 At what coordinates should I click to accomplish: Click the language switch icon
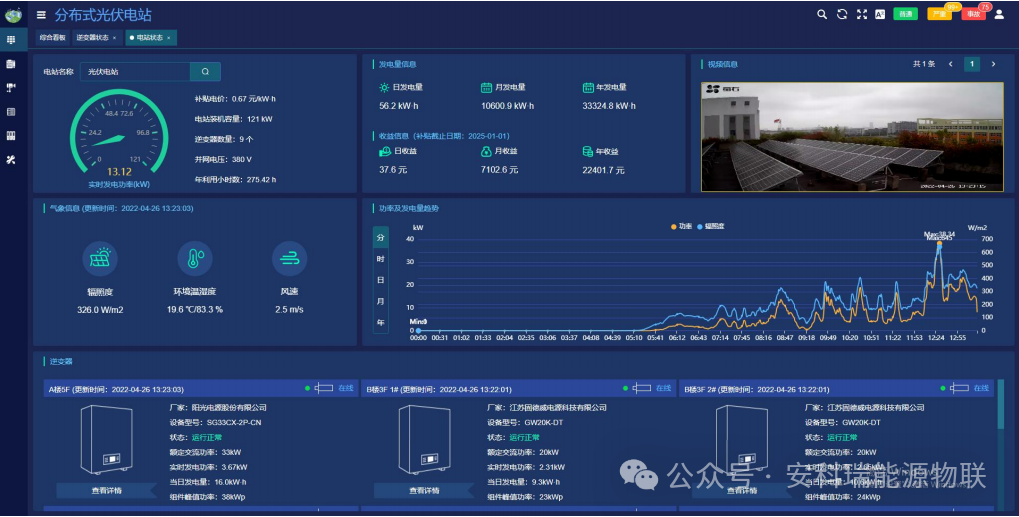[880, 15]
